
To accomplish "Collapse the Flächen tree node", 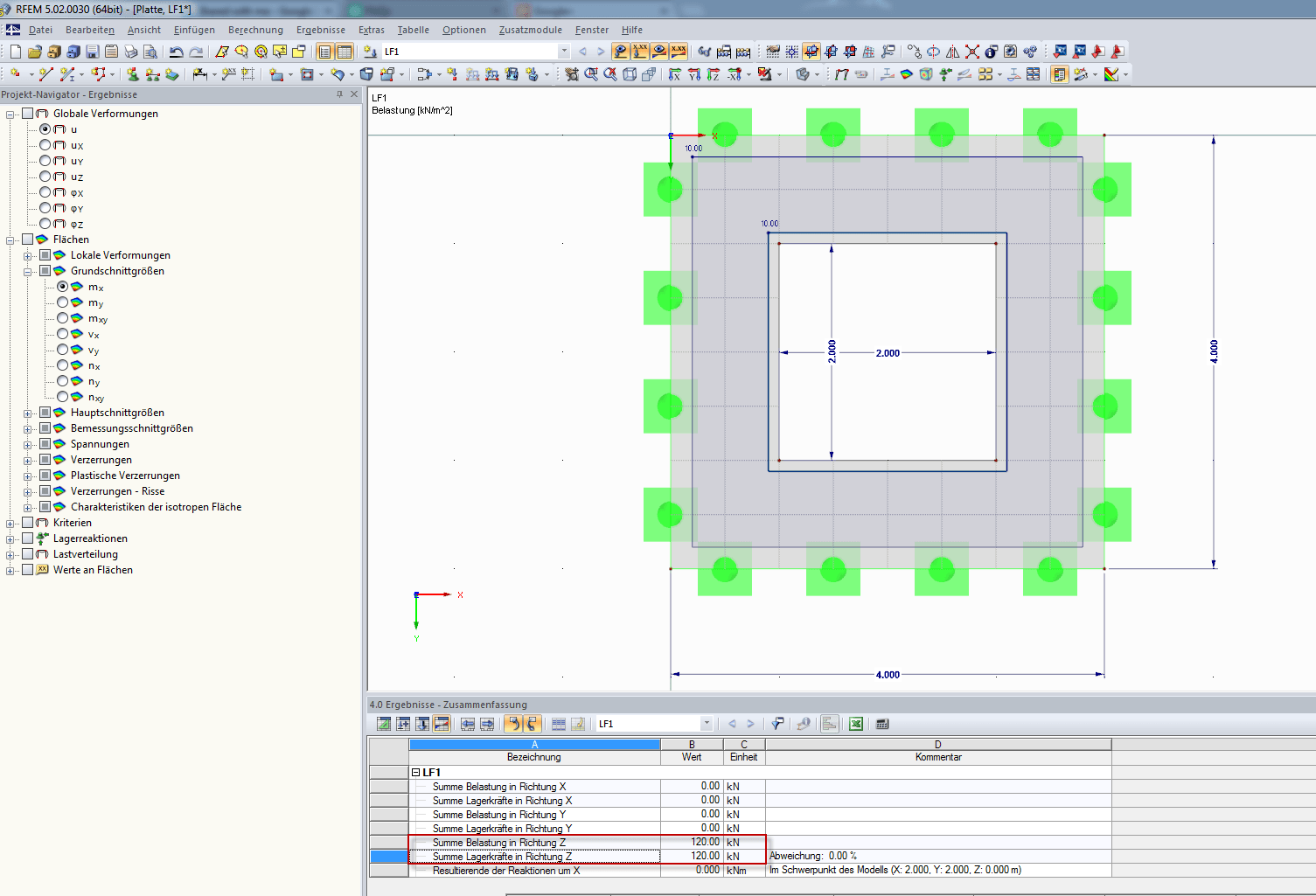I will point(10,240).
